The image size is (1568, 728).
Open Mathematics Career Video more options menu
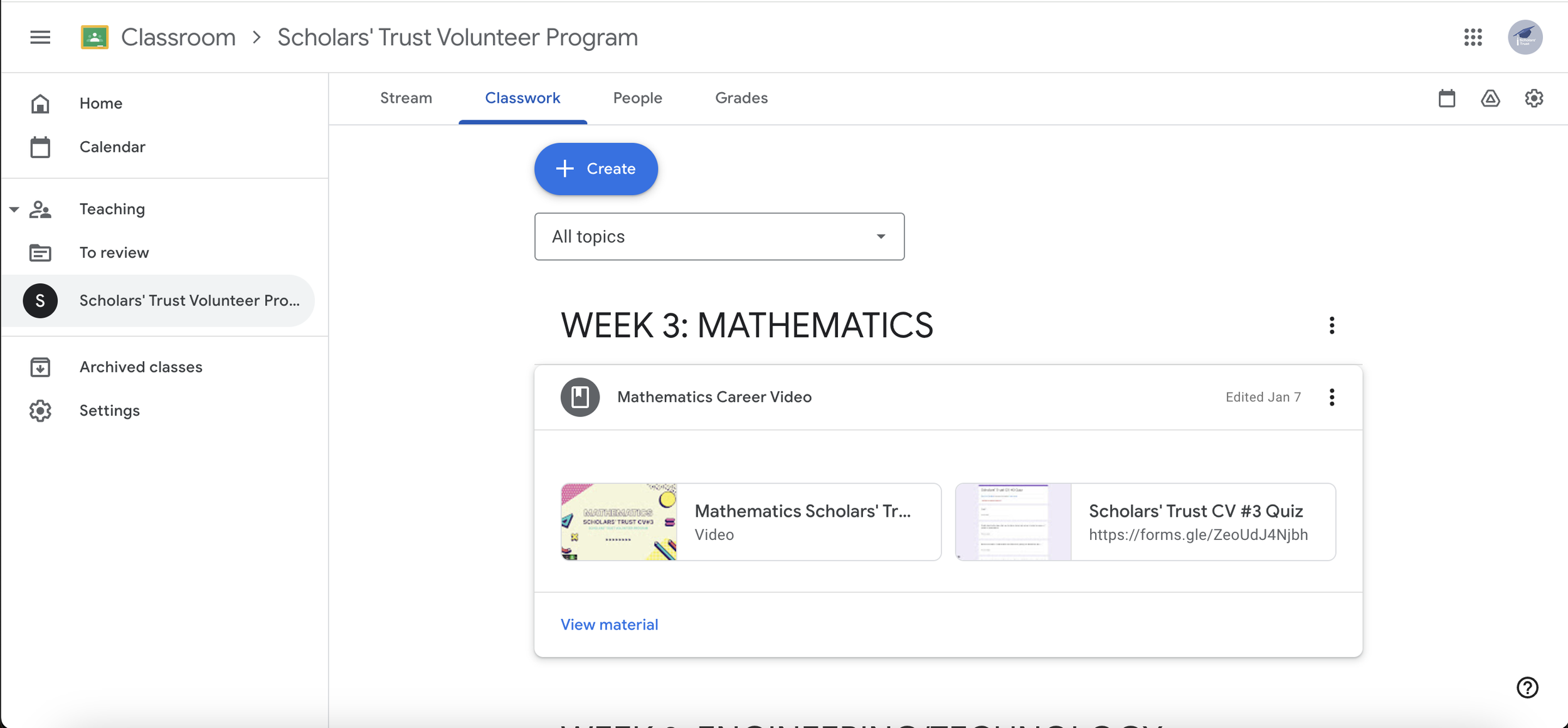pyautogui.click(x=1332, y=397)
